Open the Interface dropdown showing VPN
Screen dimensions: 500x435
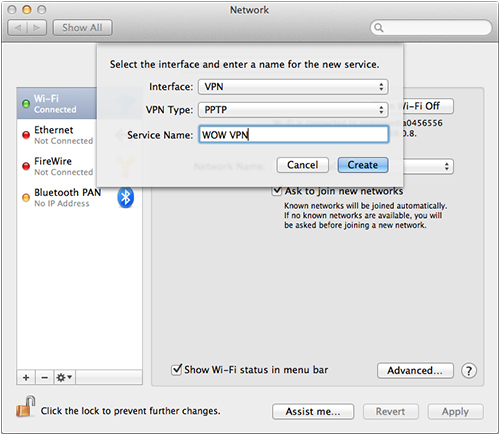[293, 87]
